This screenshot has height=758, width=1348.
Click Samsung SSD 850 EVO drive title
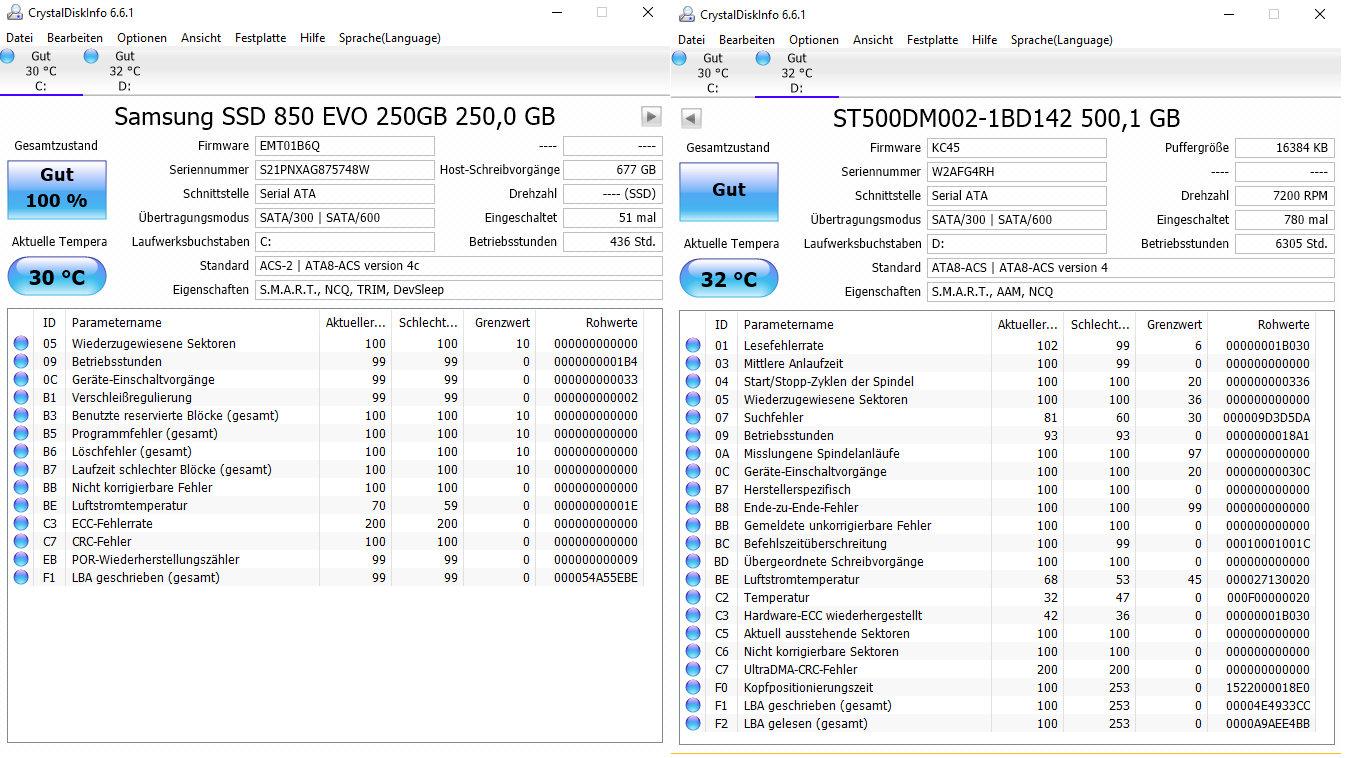(334, 116)
